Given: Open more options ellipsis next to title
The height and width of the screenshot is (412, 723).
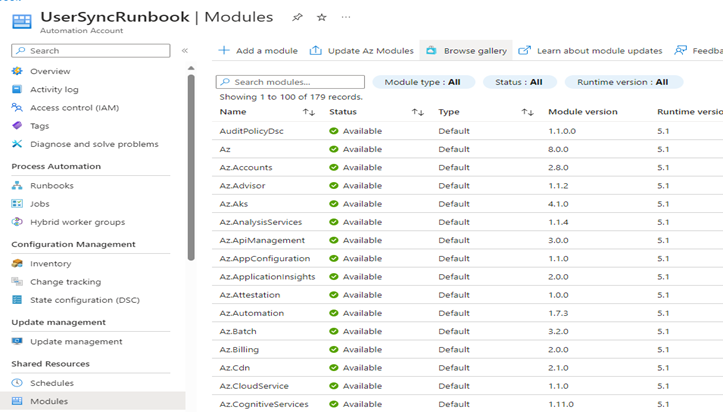Looking at the screenshot, I should [x=346, y=18].
